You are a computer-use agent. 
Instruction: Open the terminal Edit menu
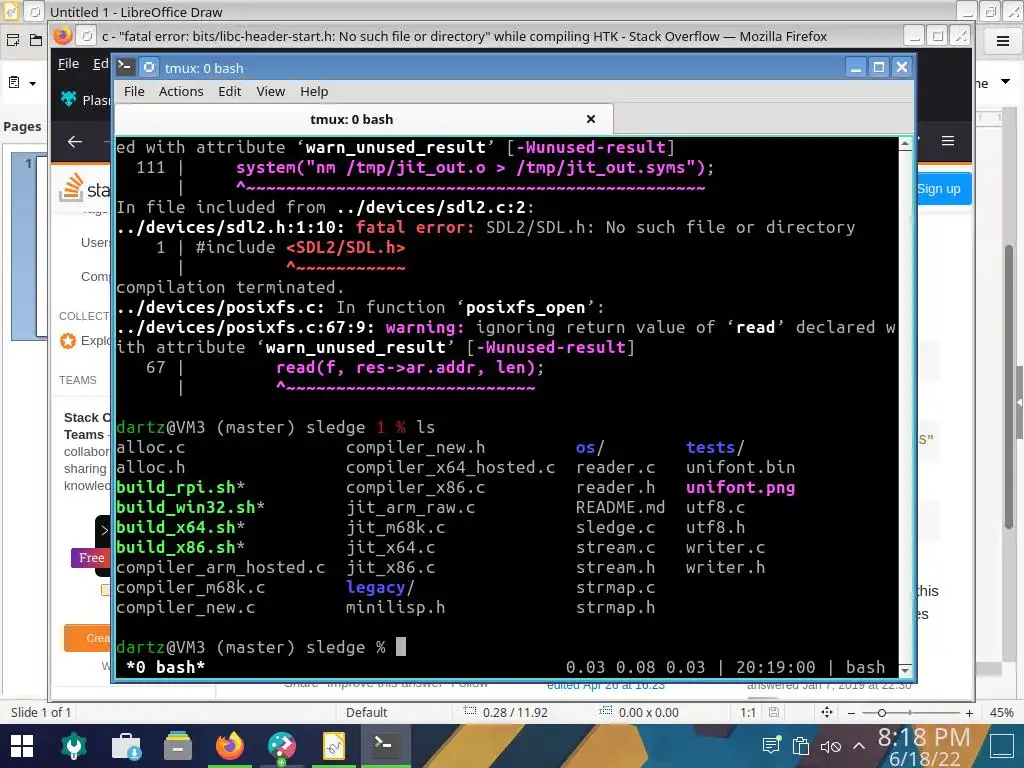coord(229,91)
